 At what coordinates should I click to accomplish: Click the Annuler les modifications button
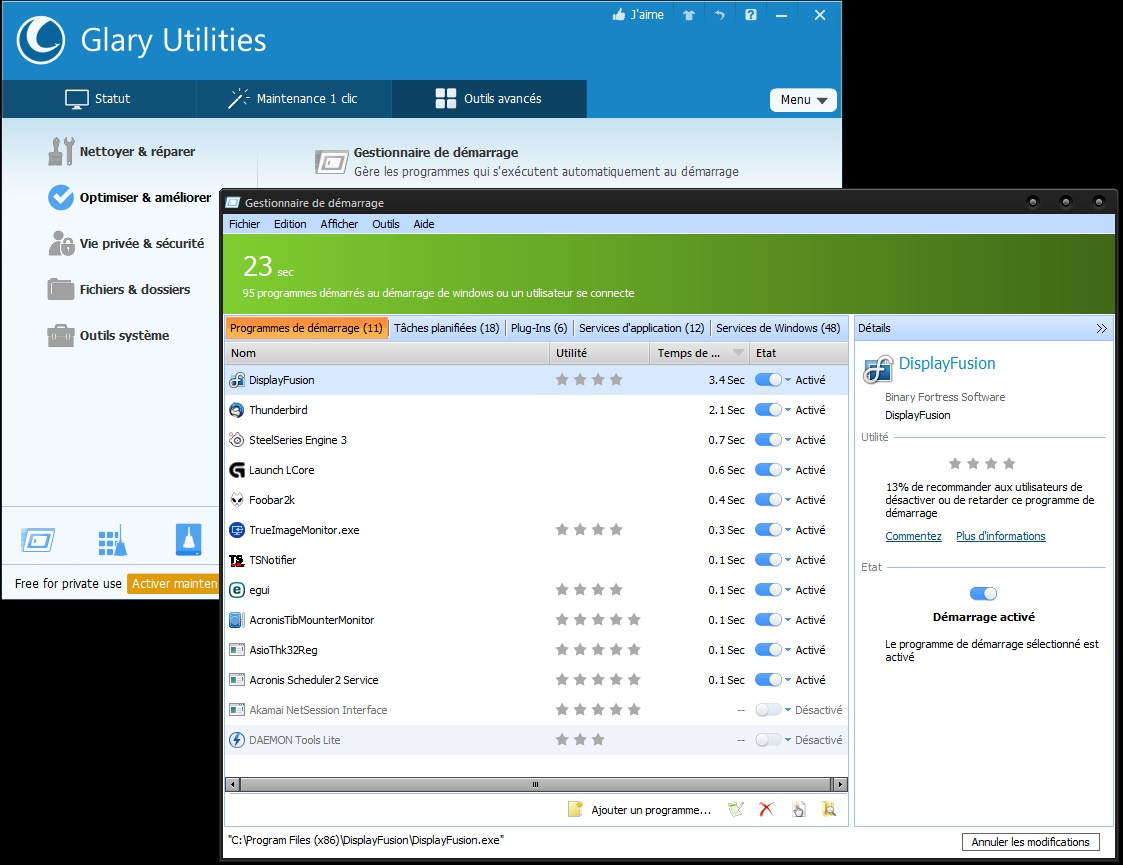(1031, 842)
